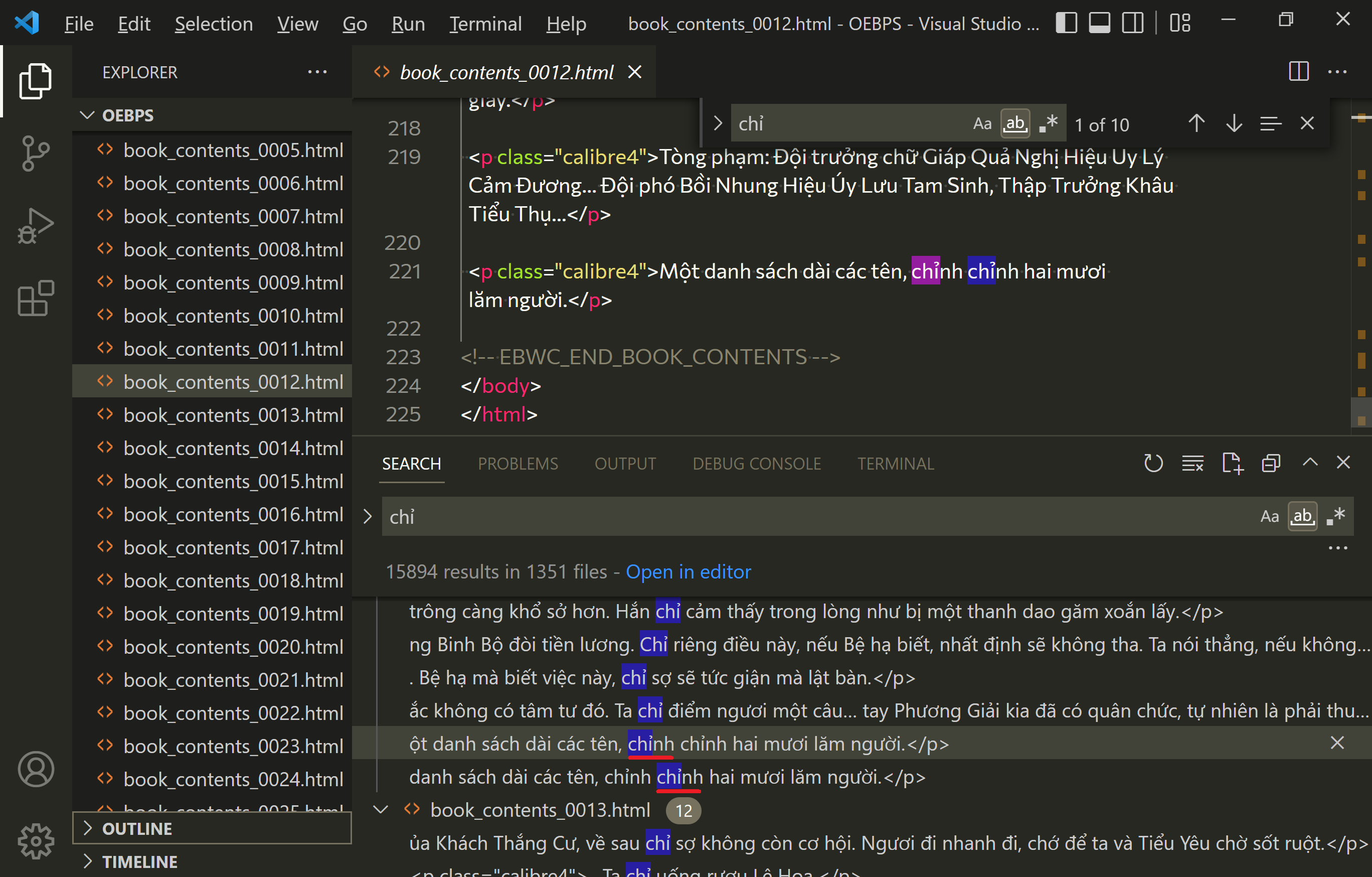The width and height of the screenshot is (1372, 877).
Task: Open the Extensions view
Action: pyautogui.click(x=36, y=298)
